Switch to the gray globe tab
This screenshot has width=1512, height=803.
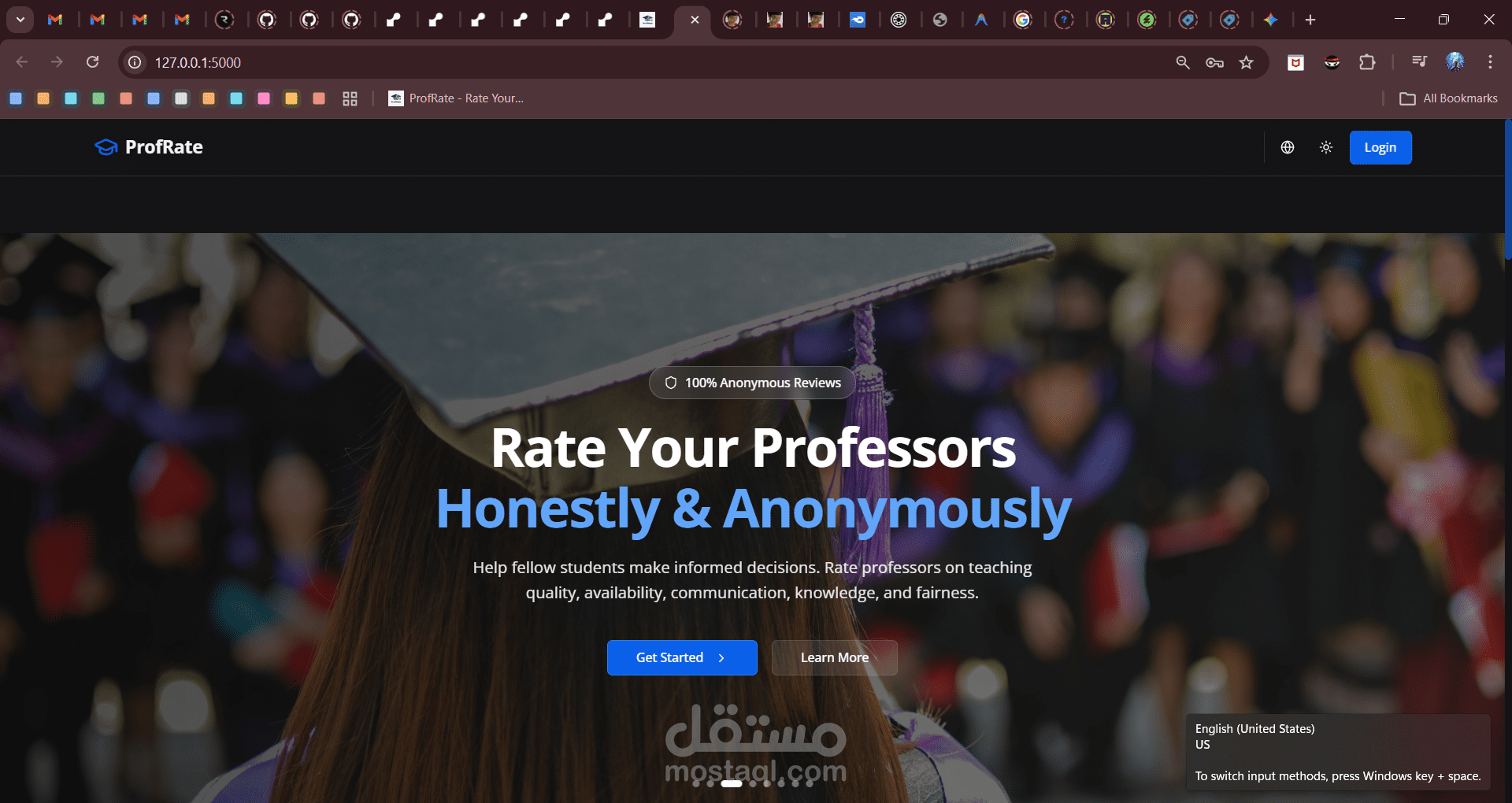click(939, 20)
